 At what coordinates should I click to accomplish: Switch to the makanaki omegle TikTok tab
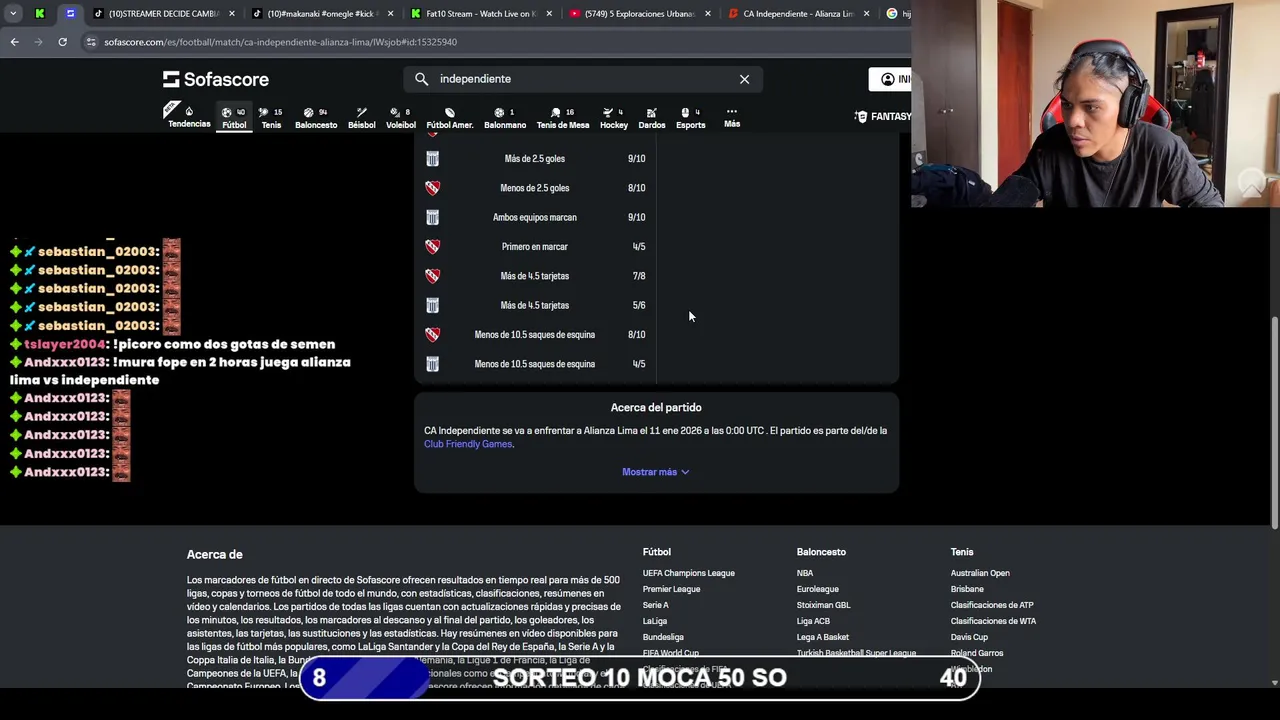[323, 14]
